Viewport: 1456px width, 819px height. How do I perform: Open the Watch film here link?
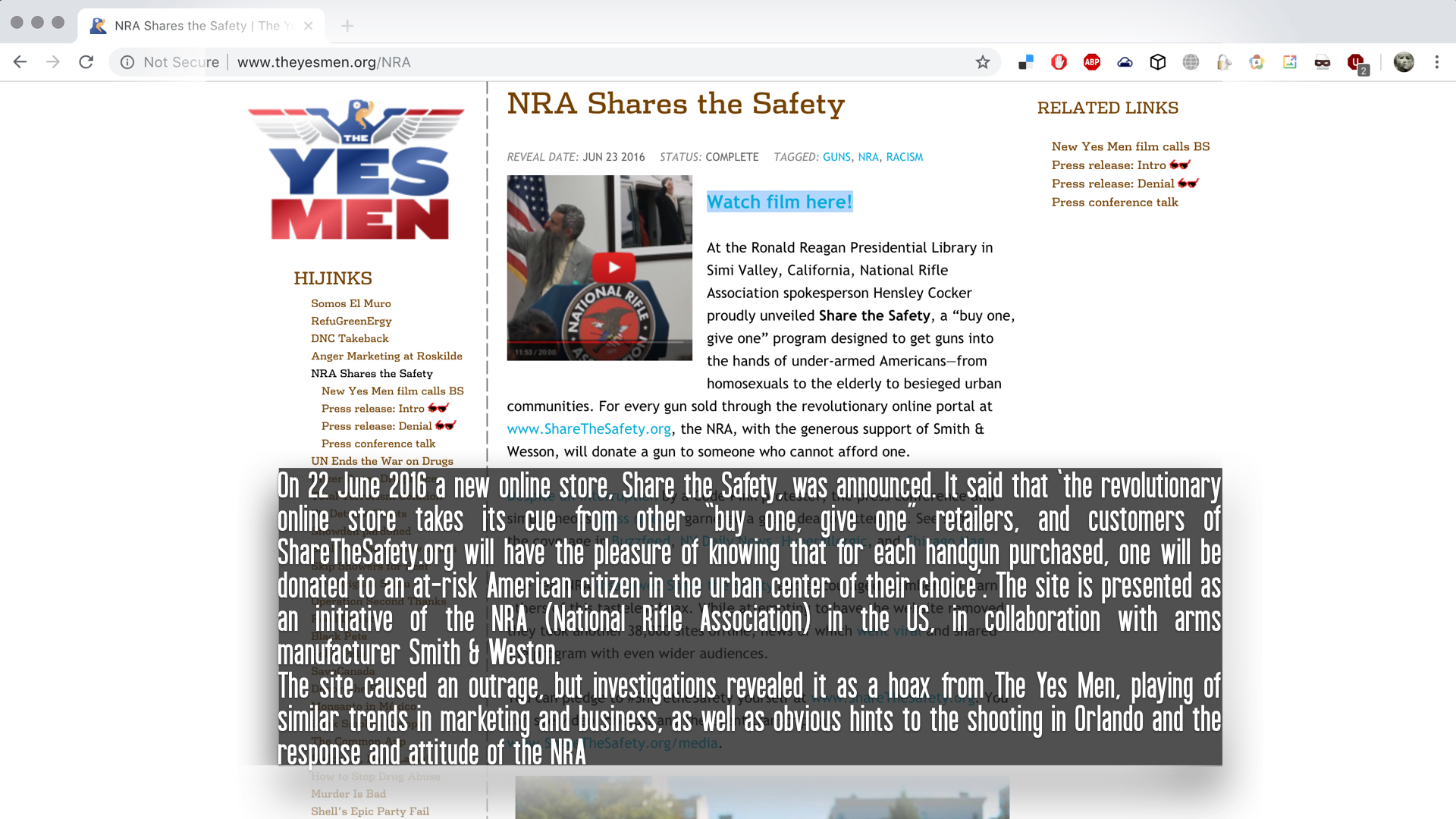(x=780, y=202)
